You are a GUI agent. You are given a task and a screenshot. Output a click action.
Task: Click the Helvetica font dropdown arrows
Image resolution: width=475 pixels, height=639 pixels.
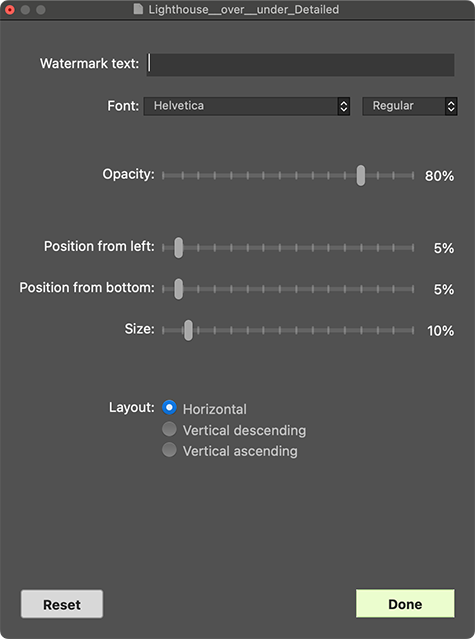tap(344, 106)
